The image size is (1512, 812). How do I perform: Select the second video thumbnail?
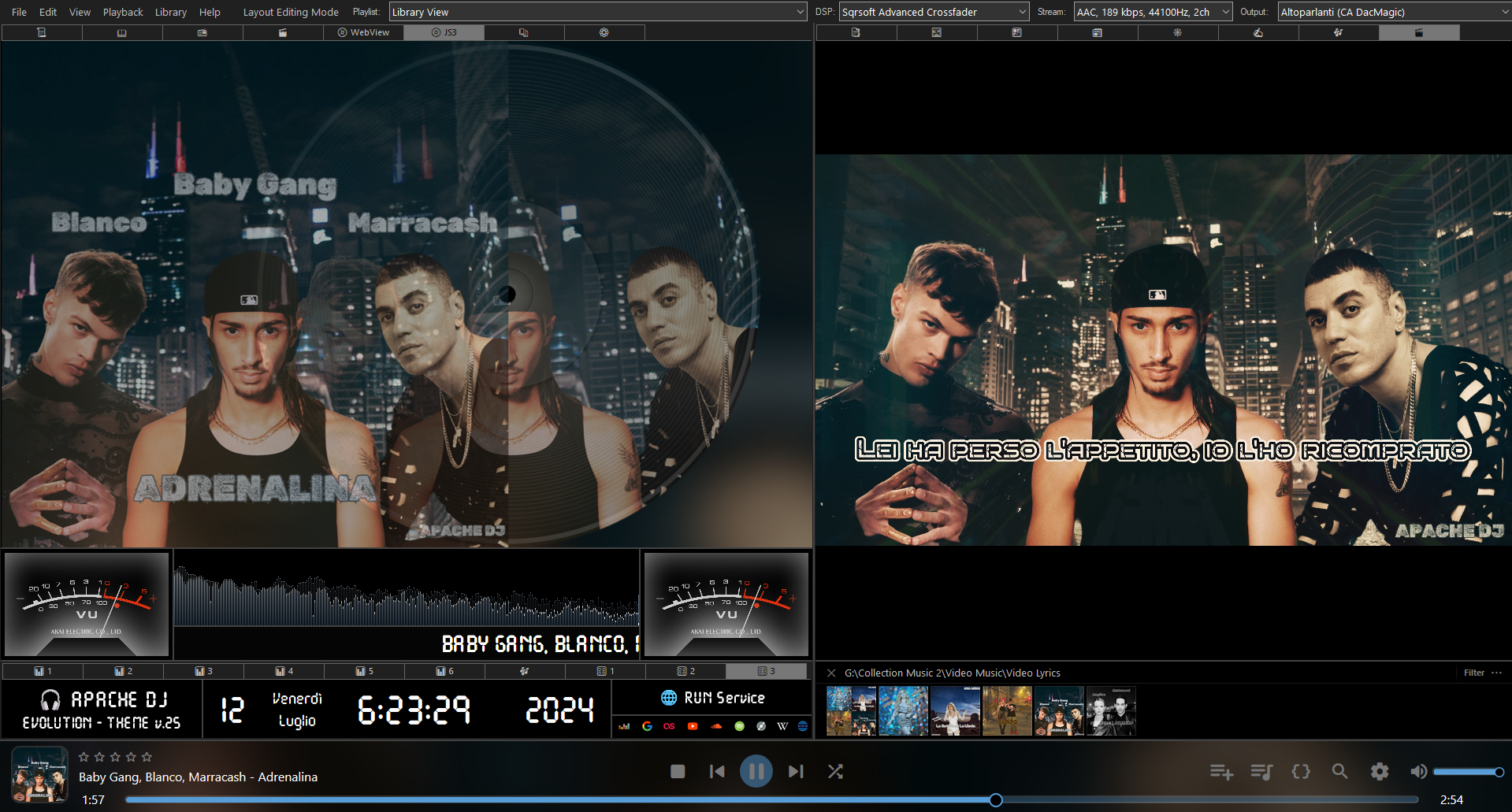pyautogui.click(x=903, y=710)
